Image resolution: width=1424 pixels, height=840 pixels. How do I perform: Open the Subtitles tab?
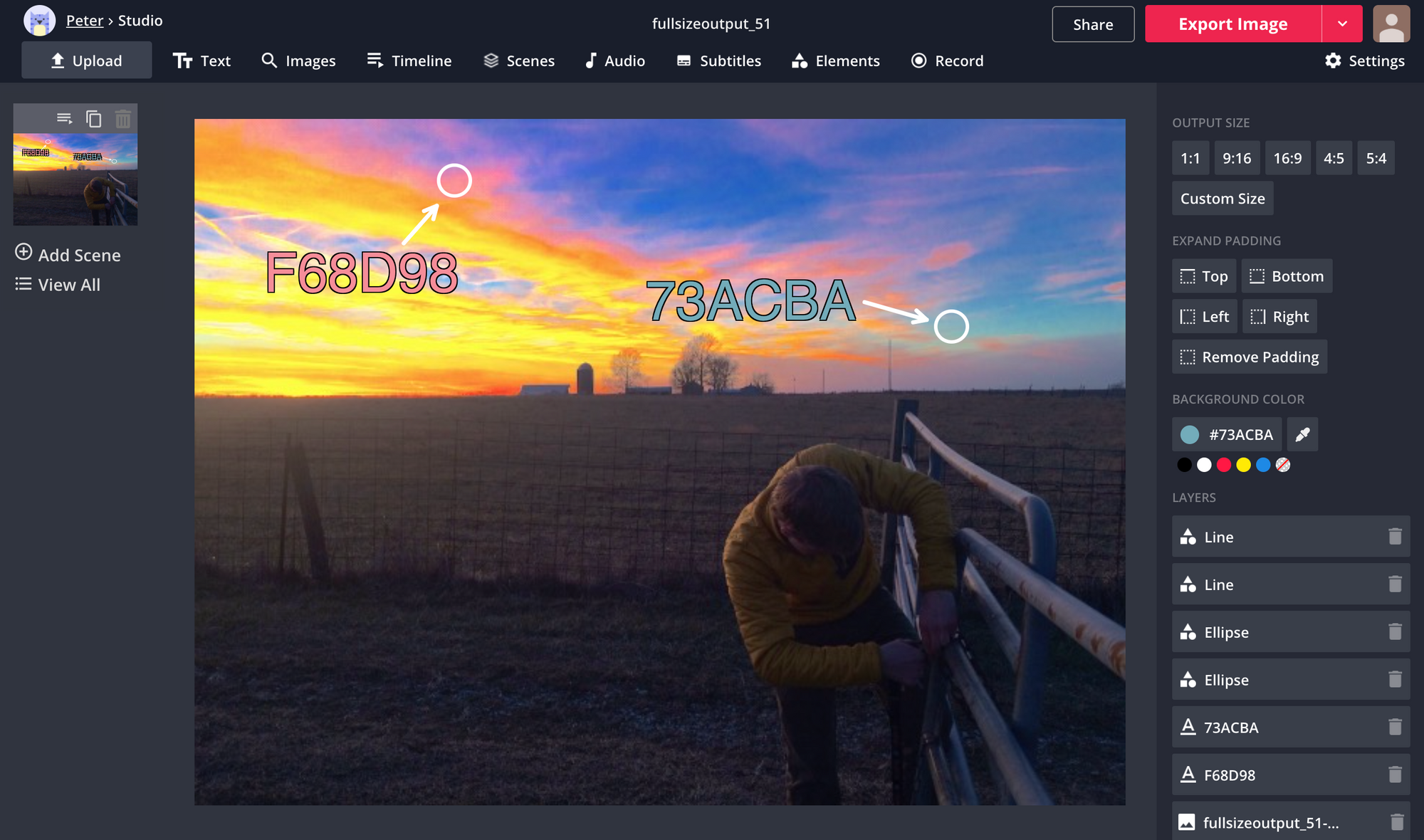click(x=718, y=61)
